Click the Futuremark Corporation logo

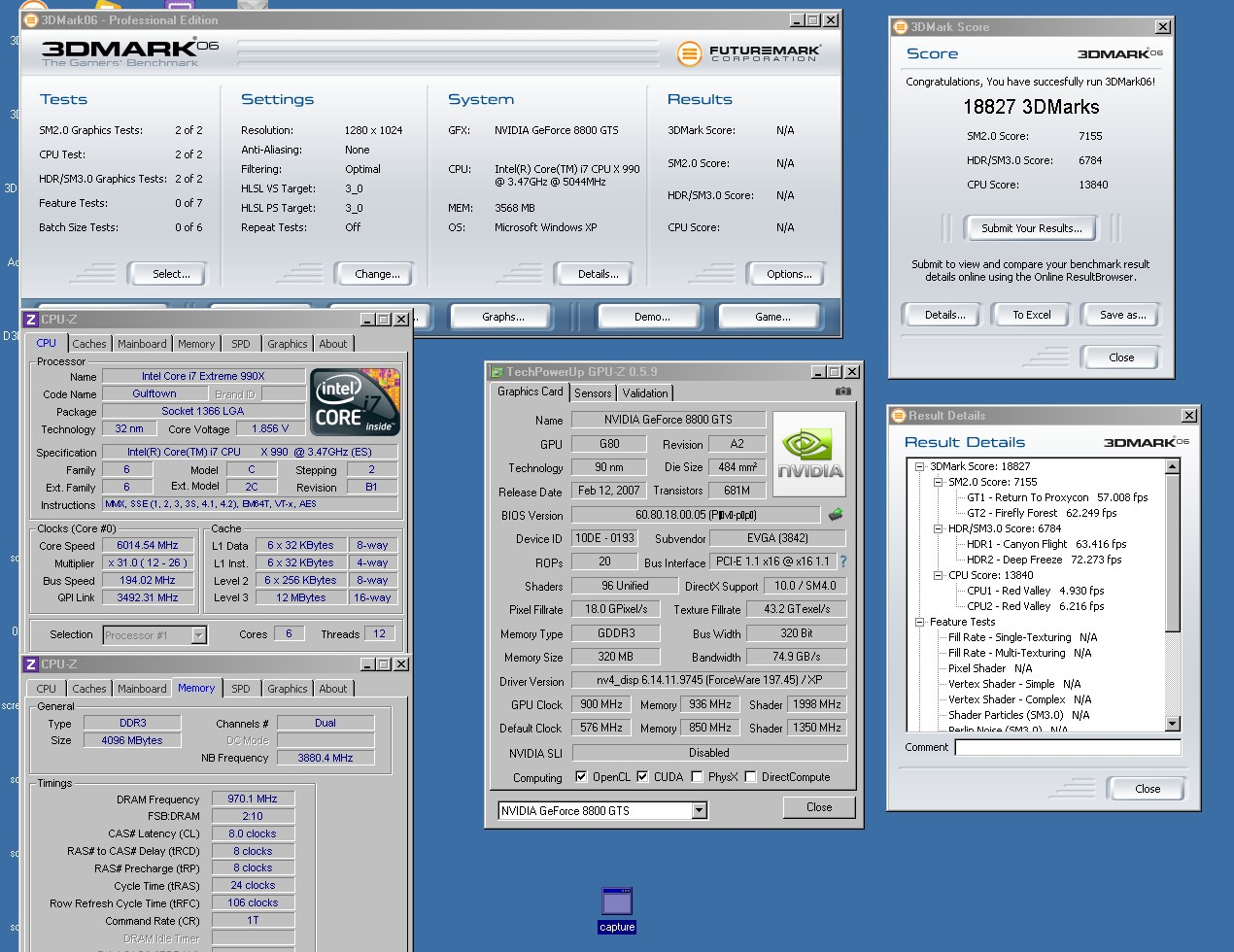tap(749, 52)
